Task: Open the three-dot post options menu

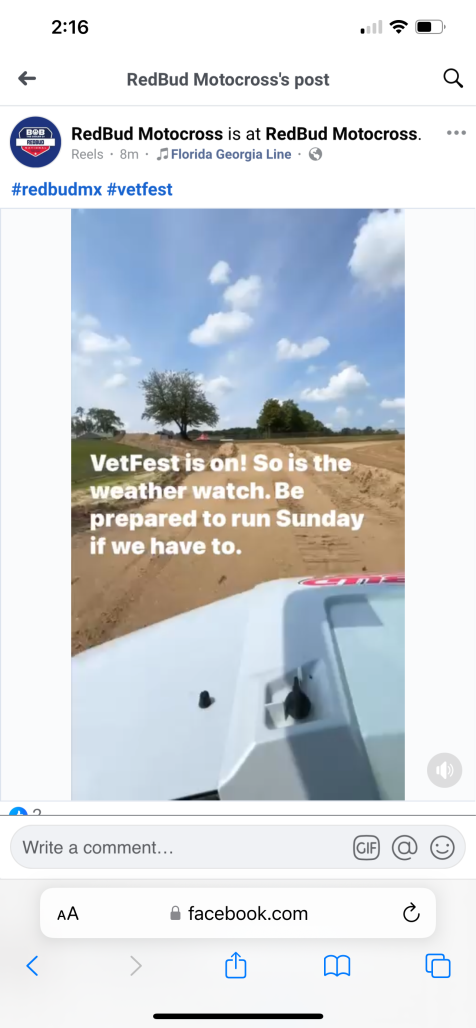Action: 456,133
